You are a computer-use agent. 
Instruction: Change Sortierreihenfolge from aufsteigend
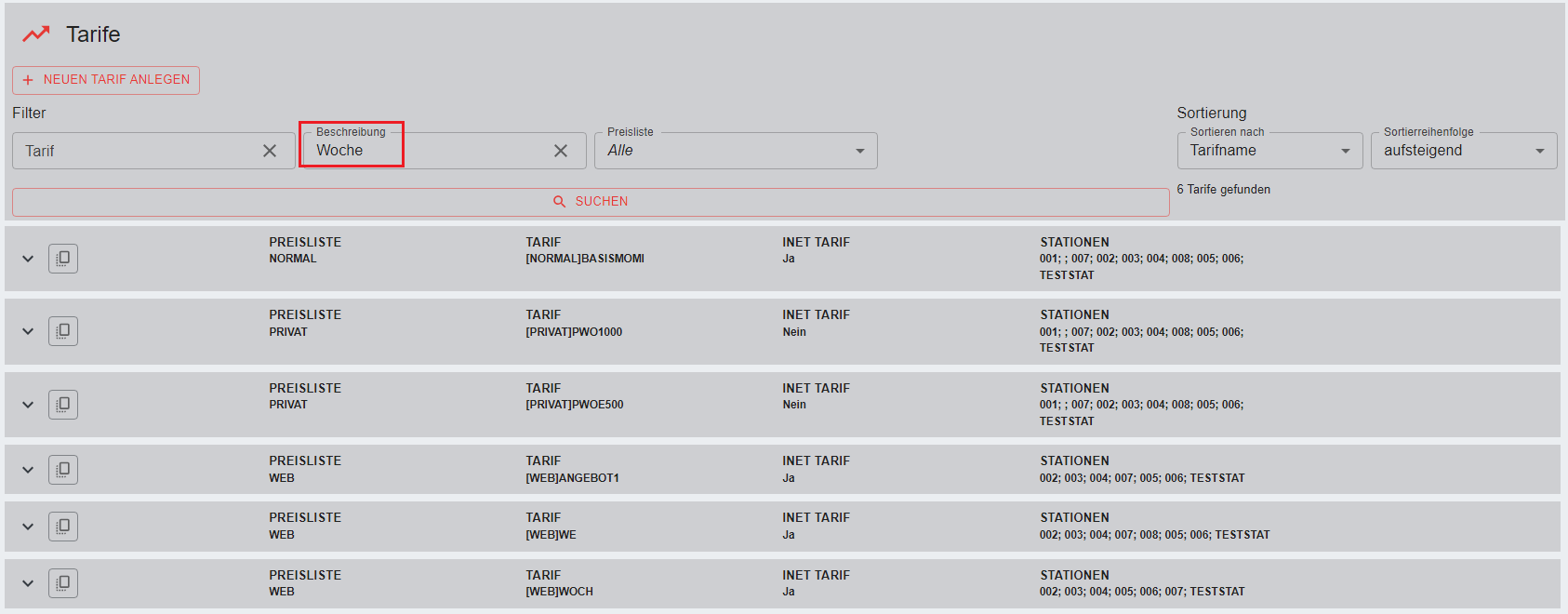pyautogui.click(x=1463, y=151)
